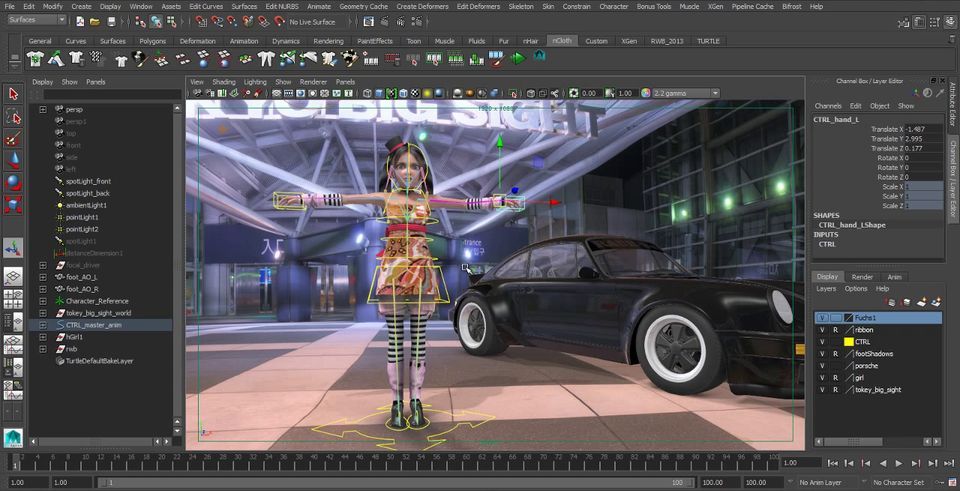Click the four-view layout icon
This screenshot has width=960, height=491.
[13, 299]
